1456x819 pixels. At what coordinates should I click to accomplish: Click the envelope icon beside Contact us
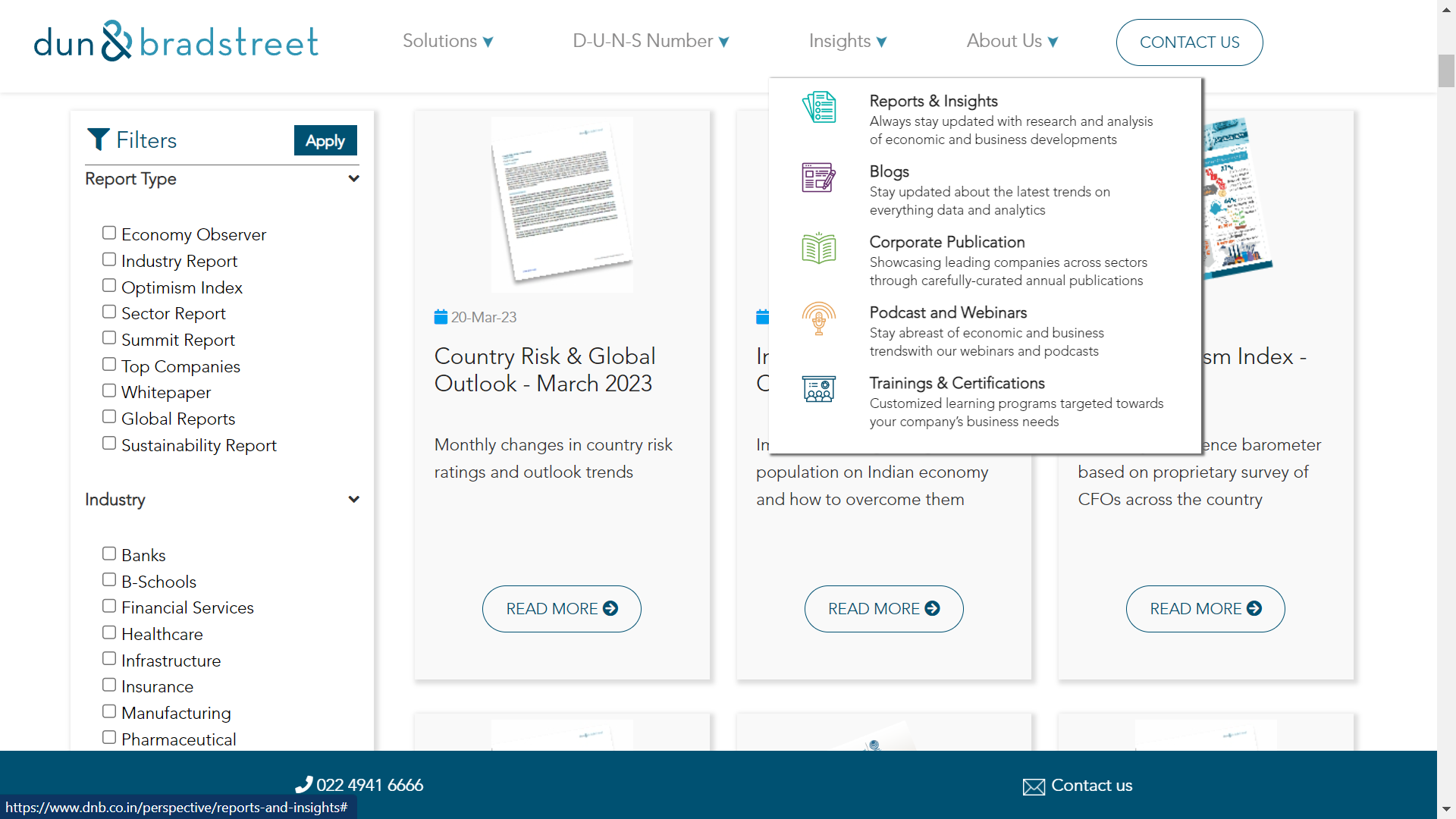[1034, 787]
